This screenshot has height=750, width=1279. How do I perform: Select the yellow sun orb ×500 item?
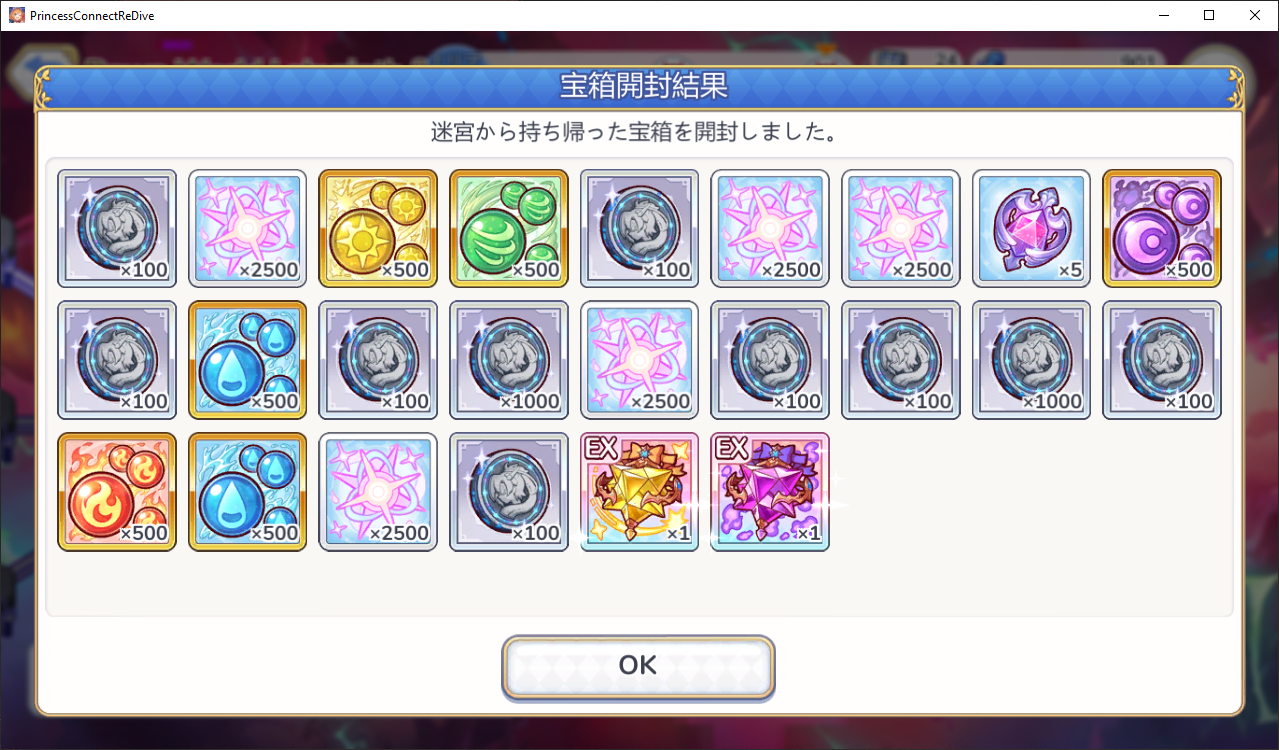[378, 229]
